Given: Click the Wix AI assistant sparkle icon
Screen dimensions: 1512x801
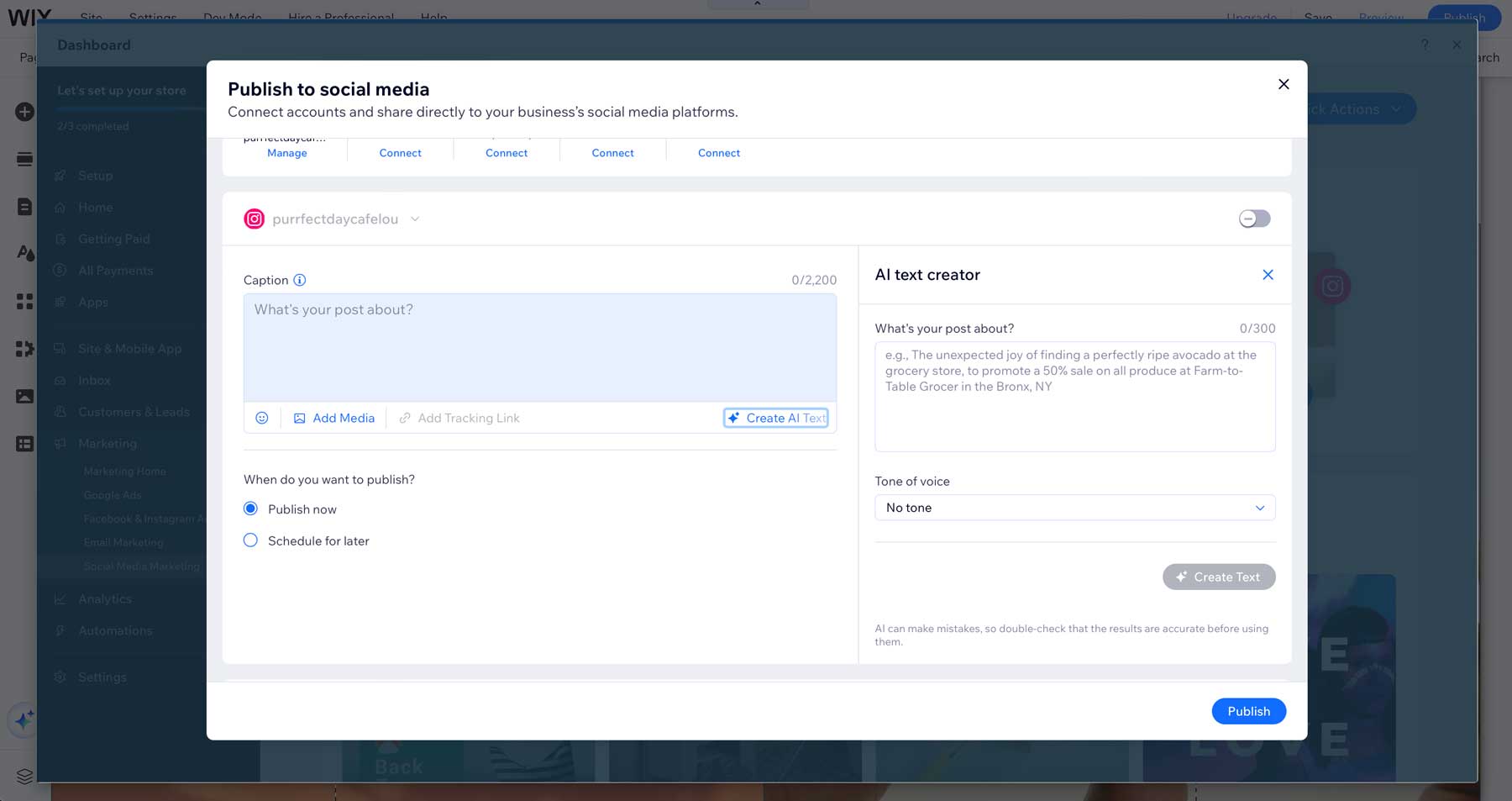Looking at the screenshot, I should [x=24, y=719].
